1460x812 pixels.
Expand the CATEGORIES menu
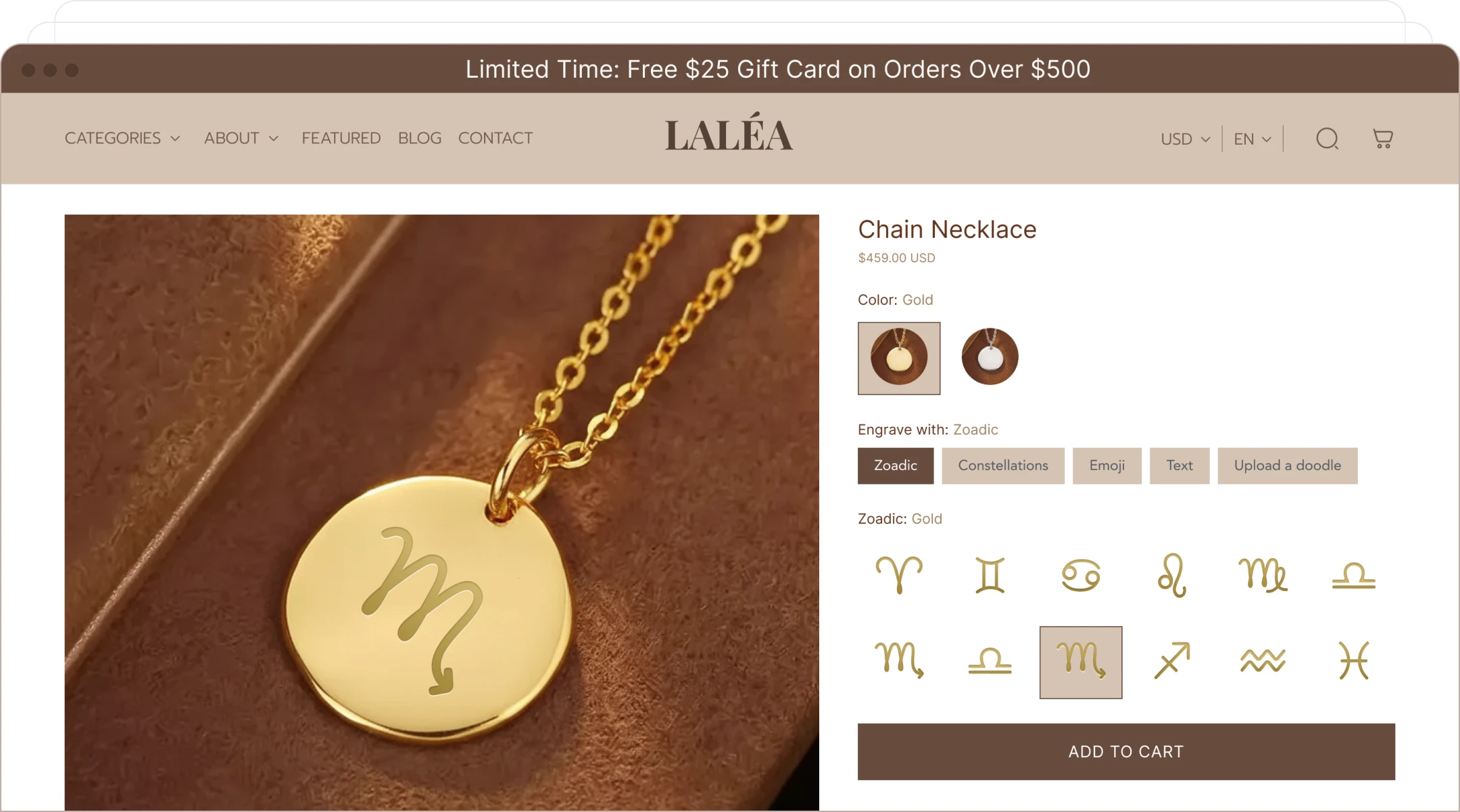(122, 138)
